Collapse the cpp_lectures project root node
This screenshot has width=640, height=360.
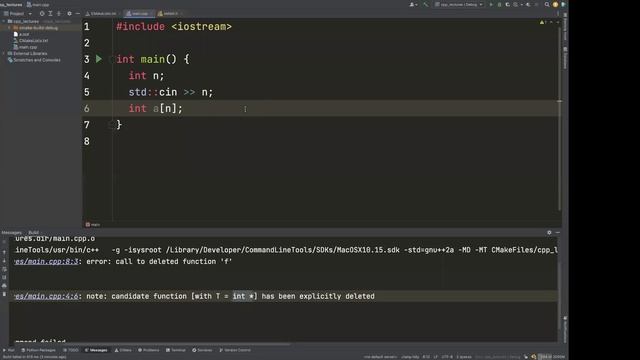[x=4, y=21]
